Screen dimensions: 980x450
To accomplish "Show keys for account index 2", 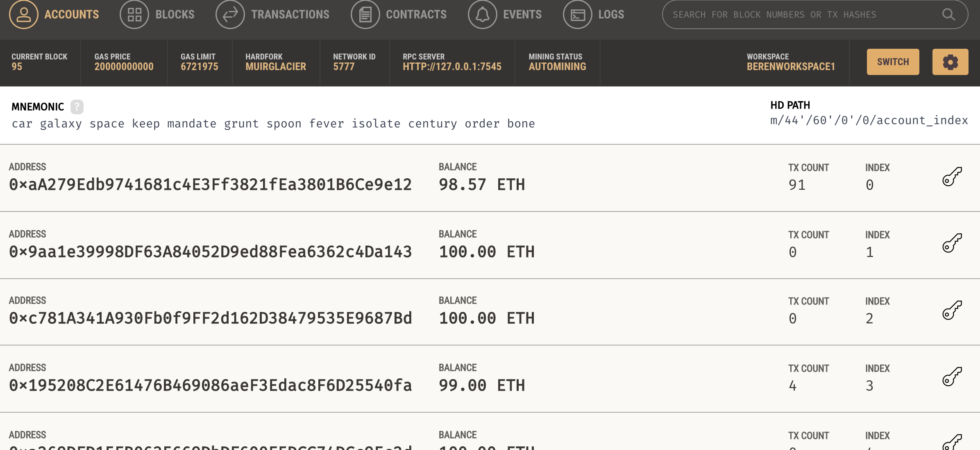I will point(952,311).
